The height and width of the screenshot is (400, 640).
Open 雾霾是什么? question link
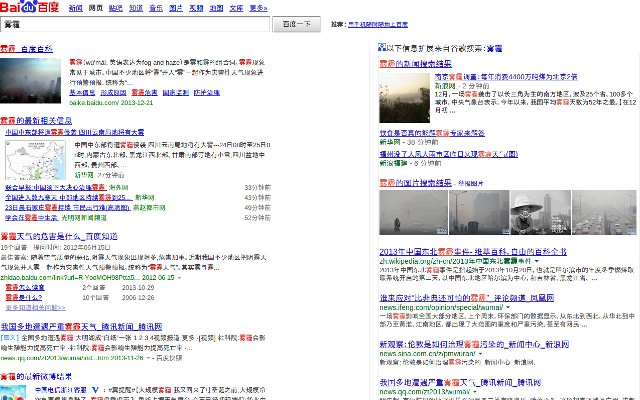pos(24,298)
